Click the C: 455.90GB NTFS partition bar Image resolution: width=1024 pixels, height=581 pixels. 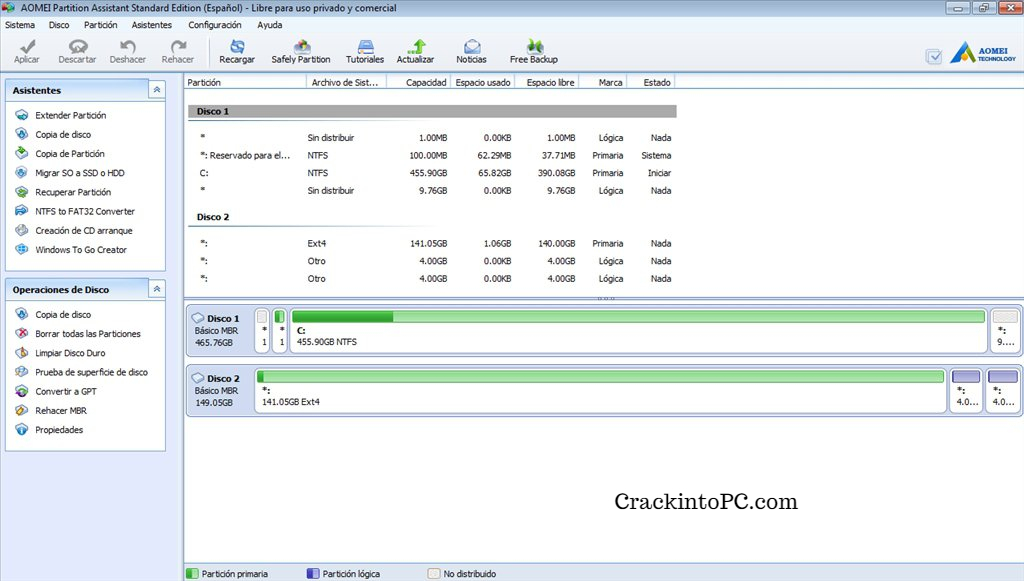(x=638, y=330)
